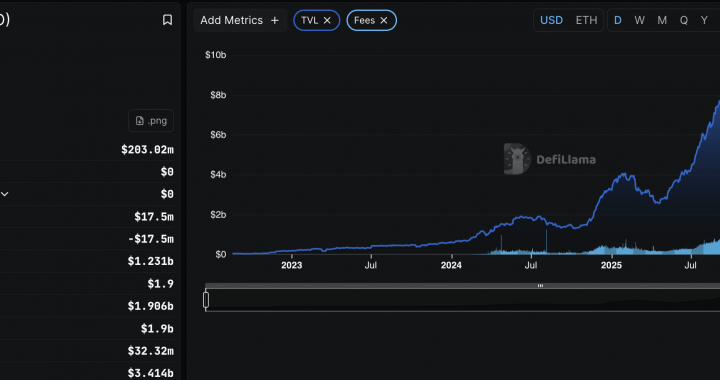Click the $3.414b value
The width and height of the screenshot is (720, 380).
(x=151, y=373)
